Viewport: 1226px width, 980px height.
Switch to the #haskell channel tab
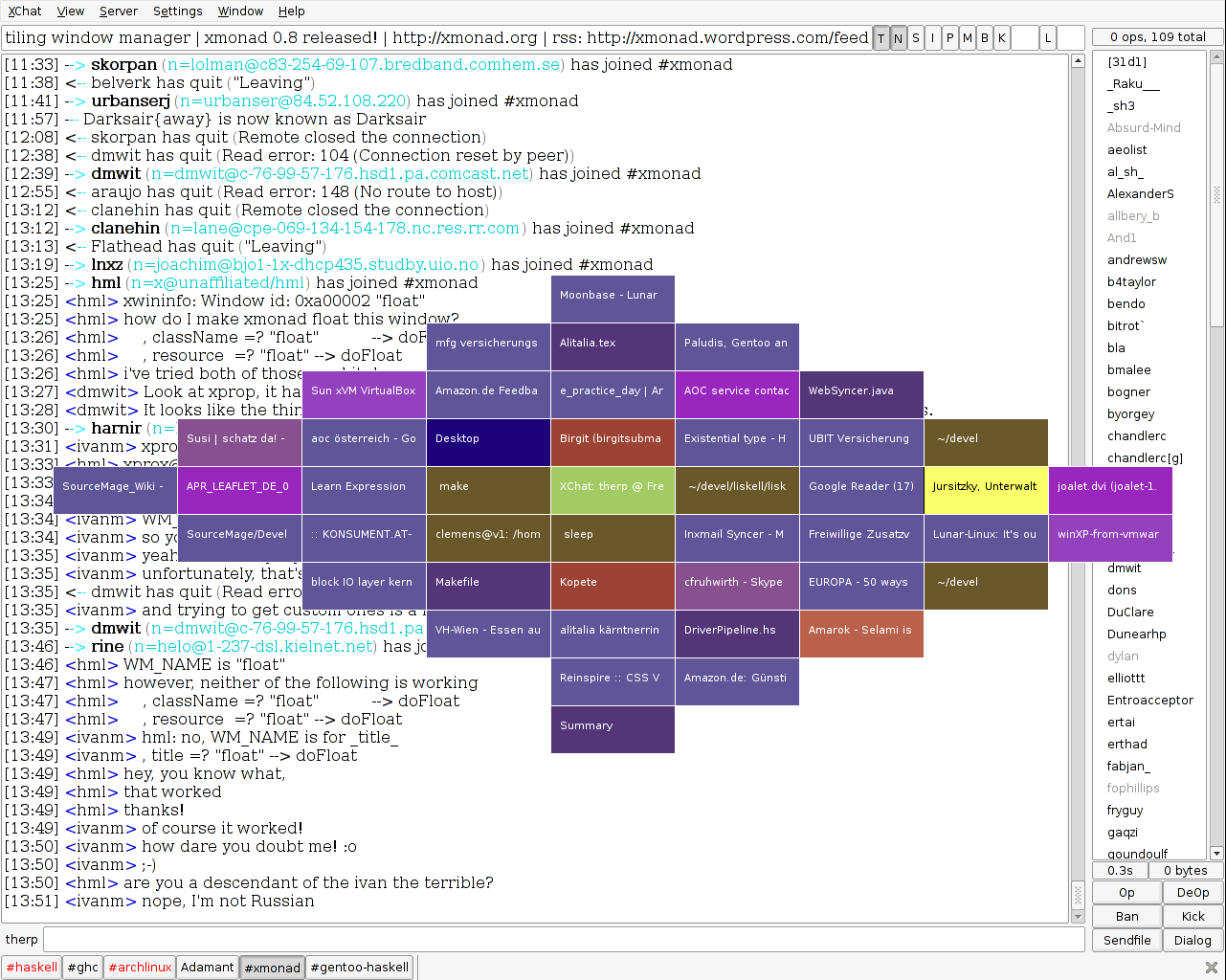[32, 967]
